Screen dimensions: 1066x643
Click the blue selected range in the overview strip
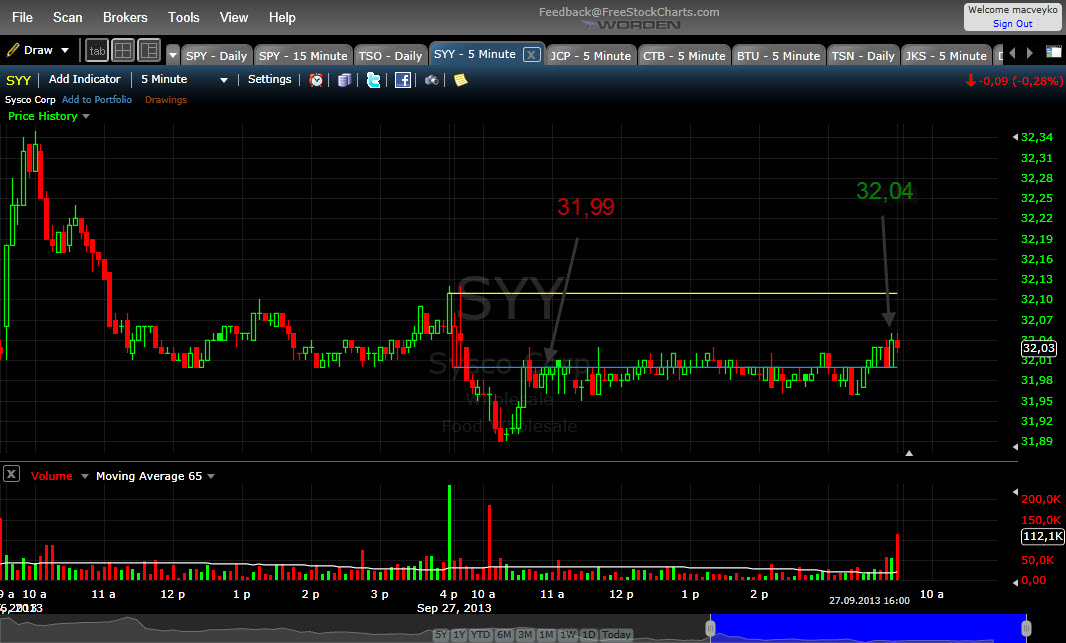868,629
